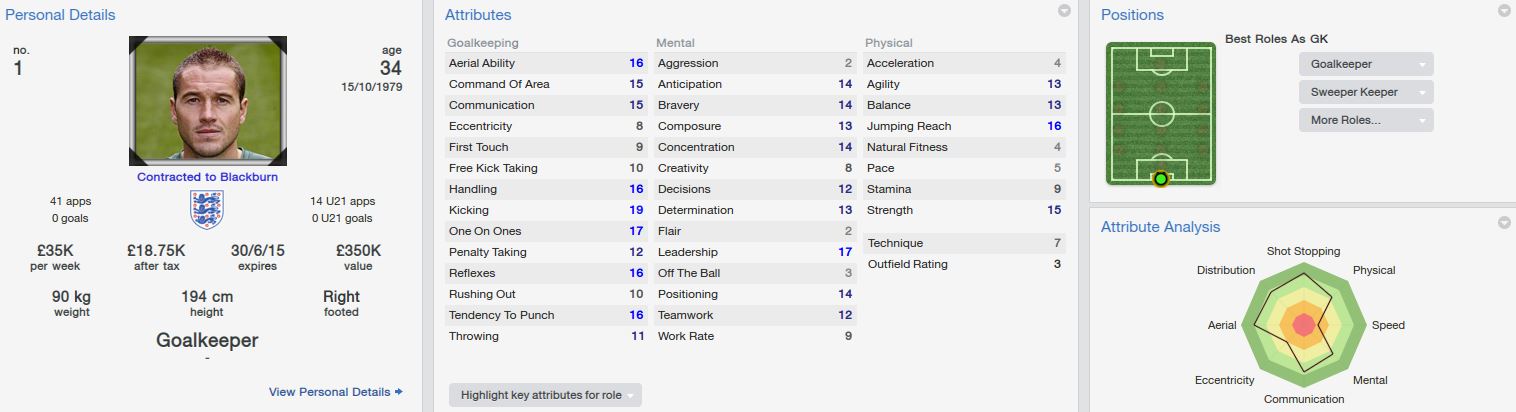The height and width of the screenshot is (412, 1516).
Task: Click the Personal Details panel heading
Action: (58, 15)
